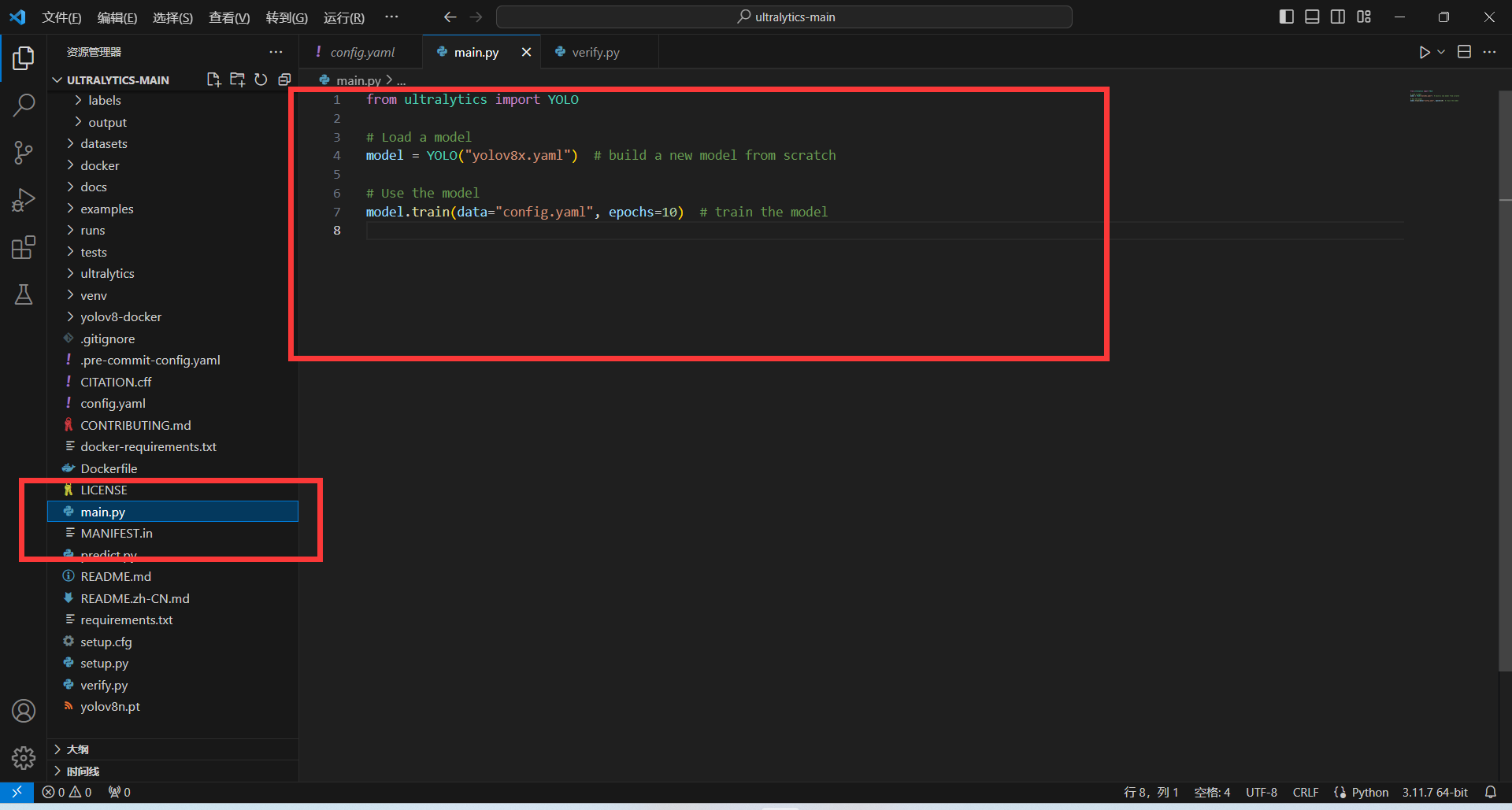Select Python interpreter 3.11.7 64-bit

point(1435,792)
